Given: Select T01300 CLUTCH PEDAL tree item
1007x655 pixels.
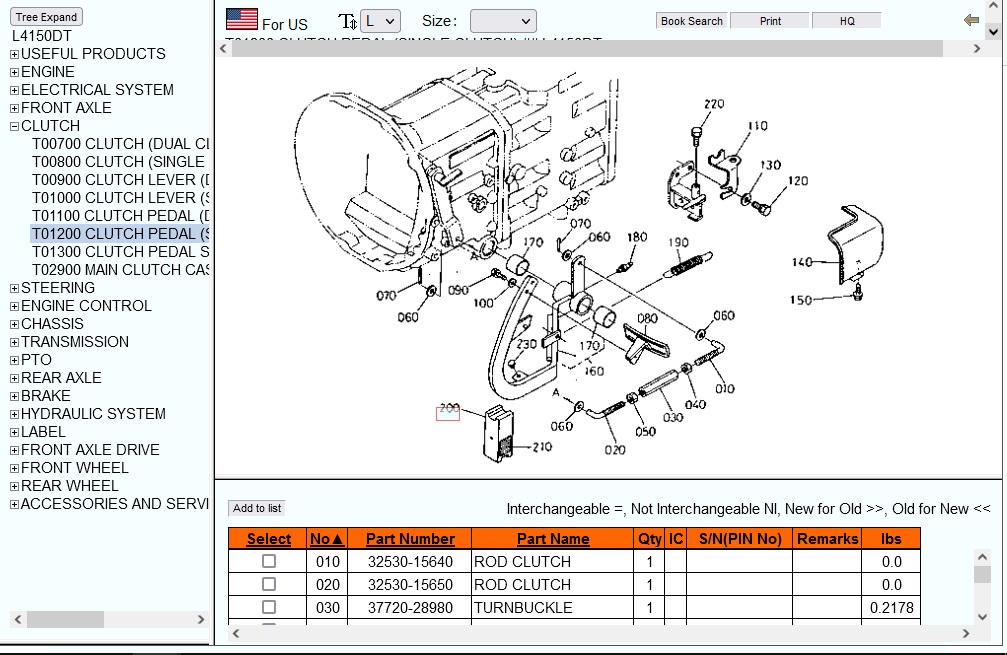Looking at the screenshot, I should [121, 252].
